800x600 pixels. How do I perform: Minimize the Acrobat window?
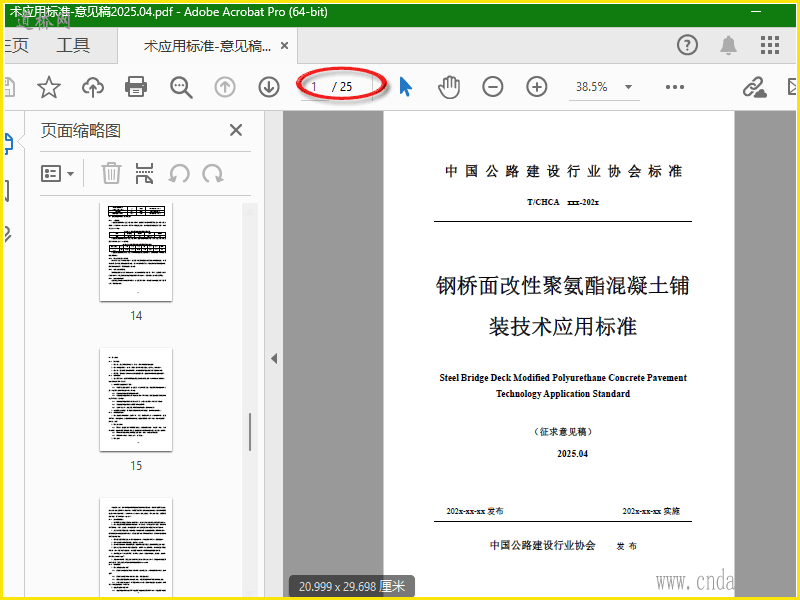756,11
